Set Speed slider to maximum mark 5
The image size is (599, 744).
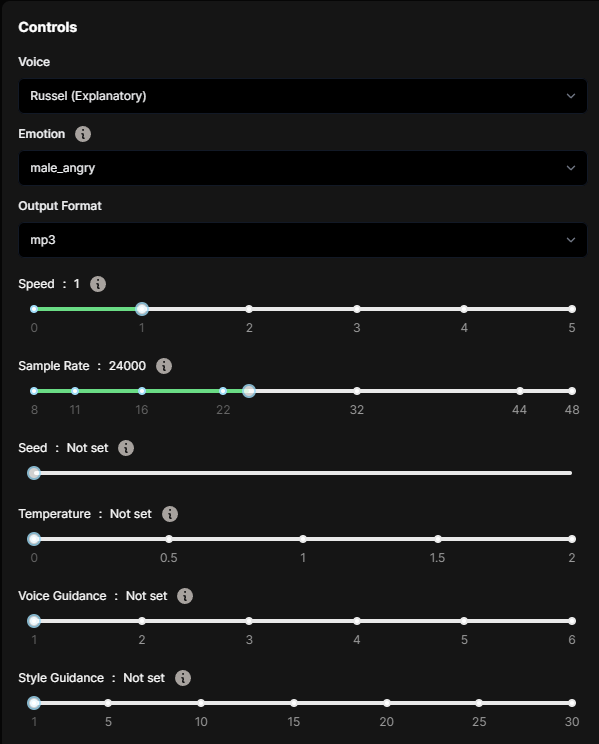572,309
